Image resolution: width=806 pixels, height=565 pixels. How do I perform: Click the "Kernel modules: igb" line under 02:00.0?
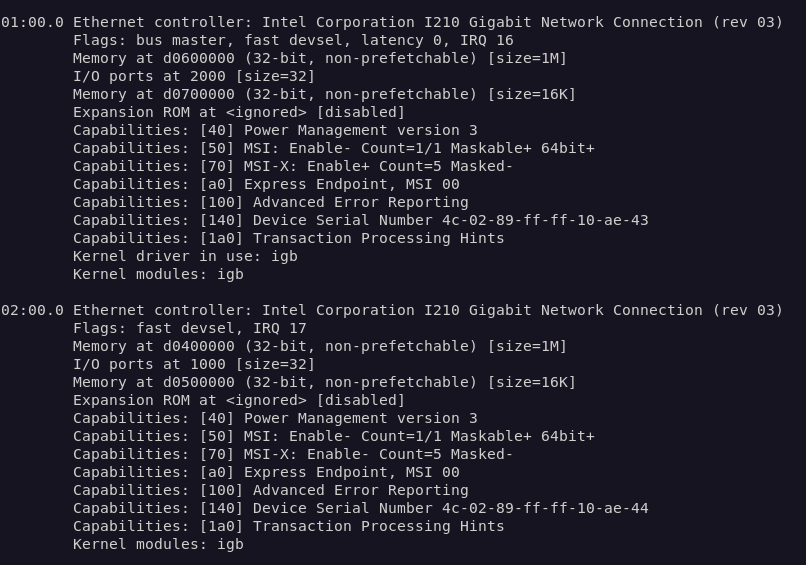coord(158,544)
